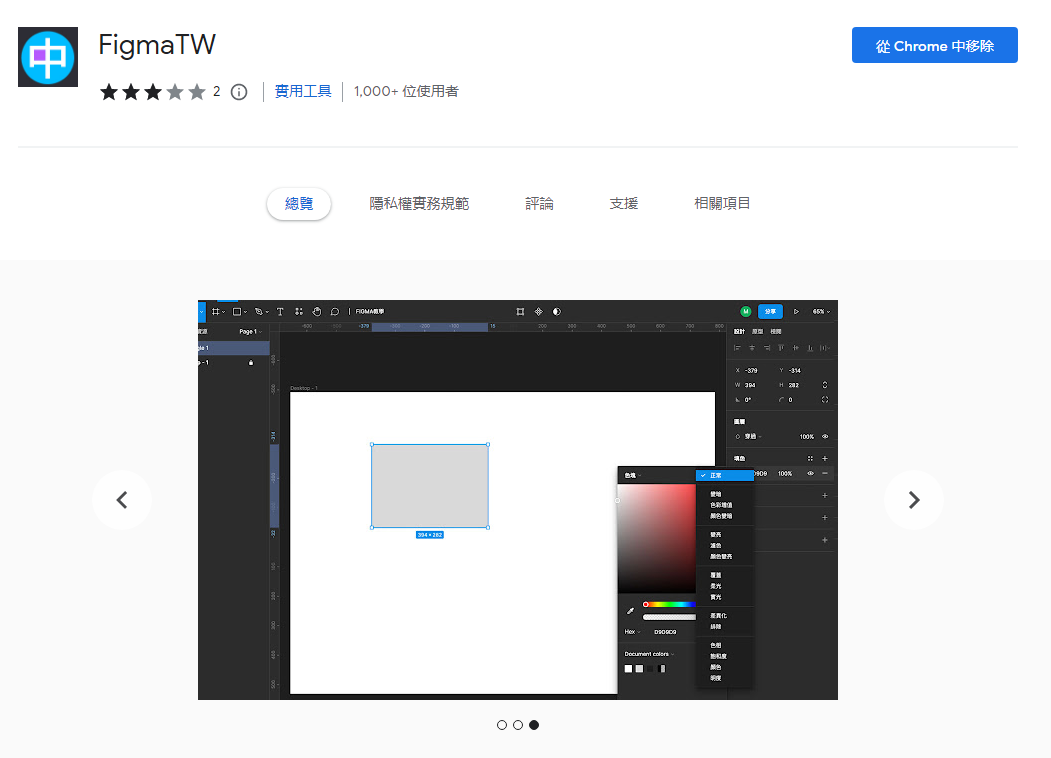
Task: Click the FigmaTW extension logo icon
Action: [48, 57]
